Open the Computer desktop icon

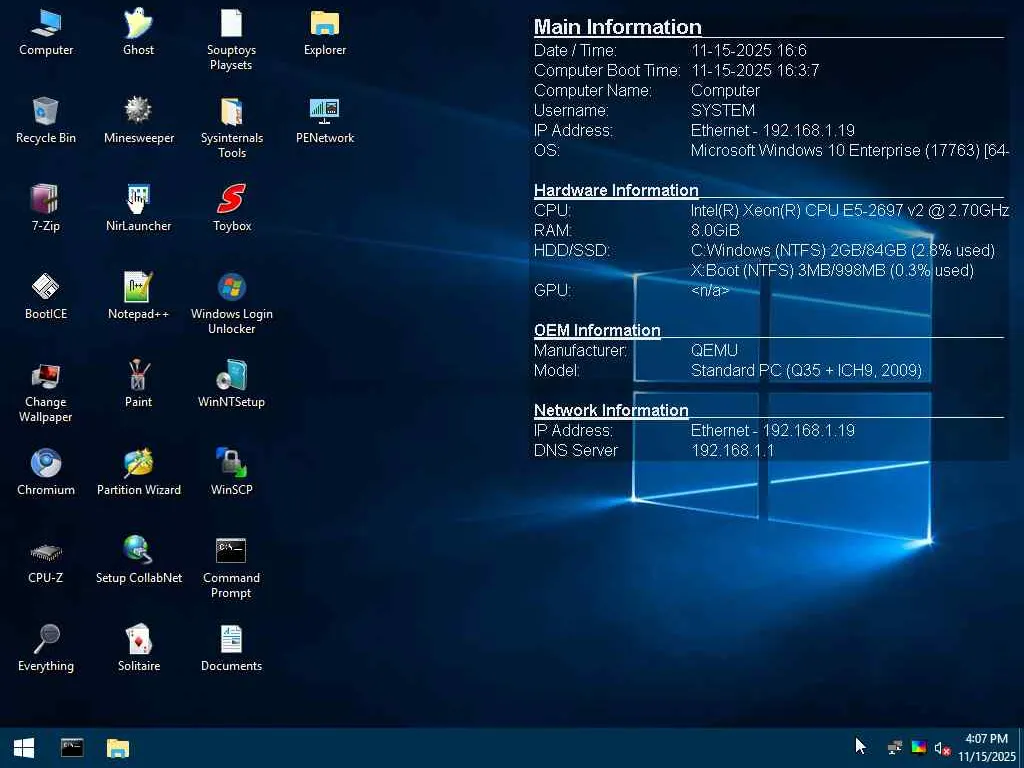coord(46,33)
